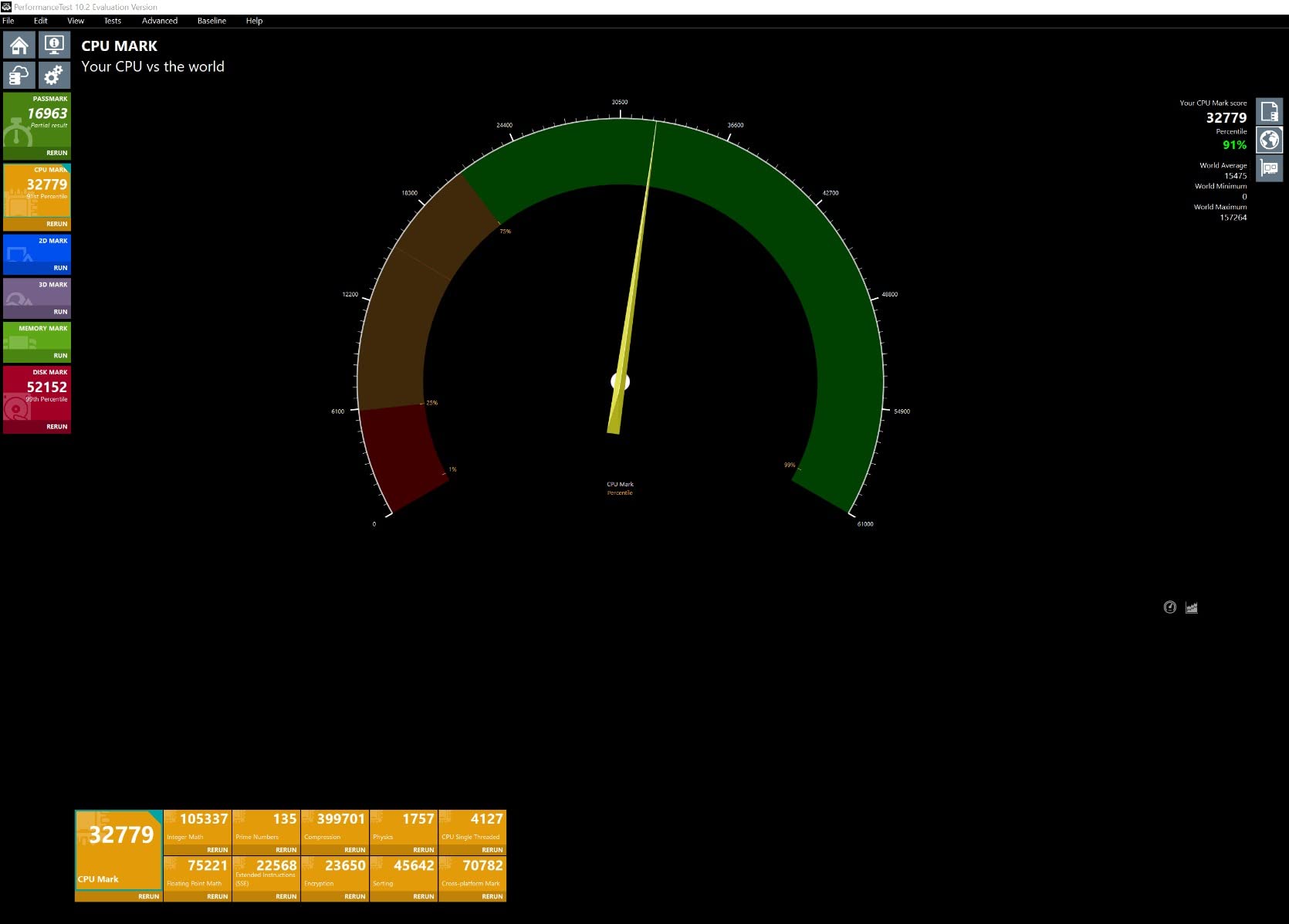Click the CPU Single Threaded score 4127
Screen dimensions: 1289x924
487,819
